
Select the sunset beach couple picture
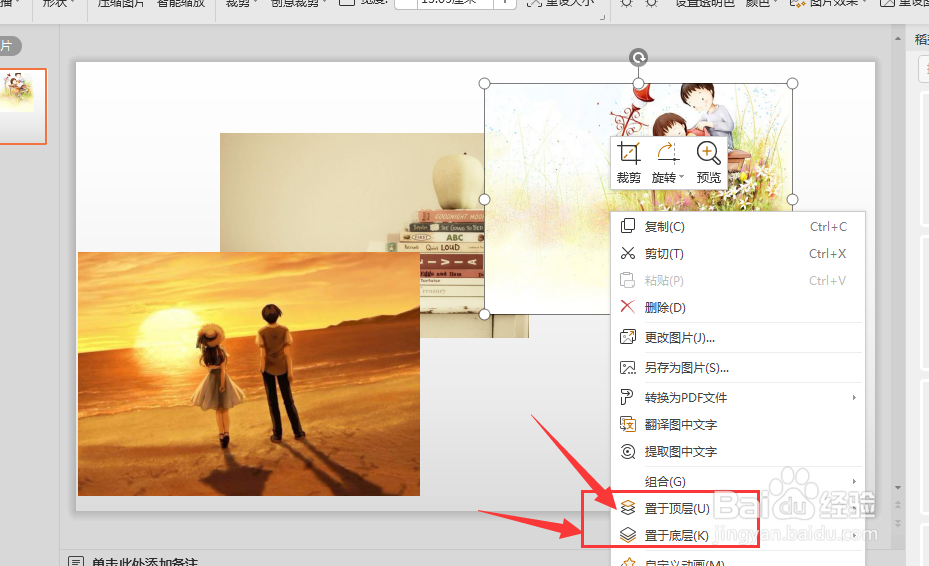coord(249,374)
